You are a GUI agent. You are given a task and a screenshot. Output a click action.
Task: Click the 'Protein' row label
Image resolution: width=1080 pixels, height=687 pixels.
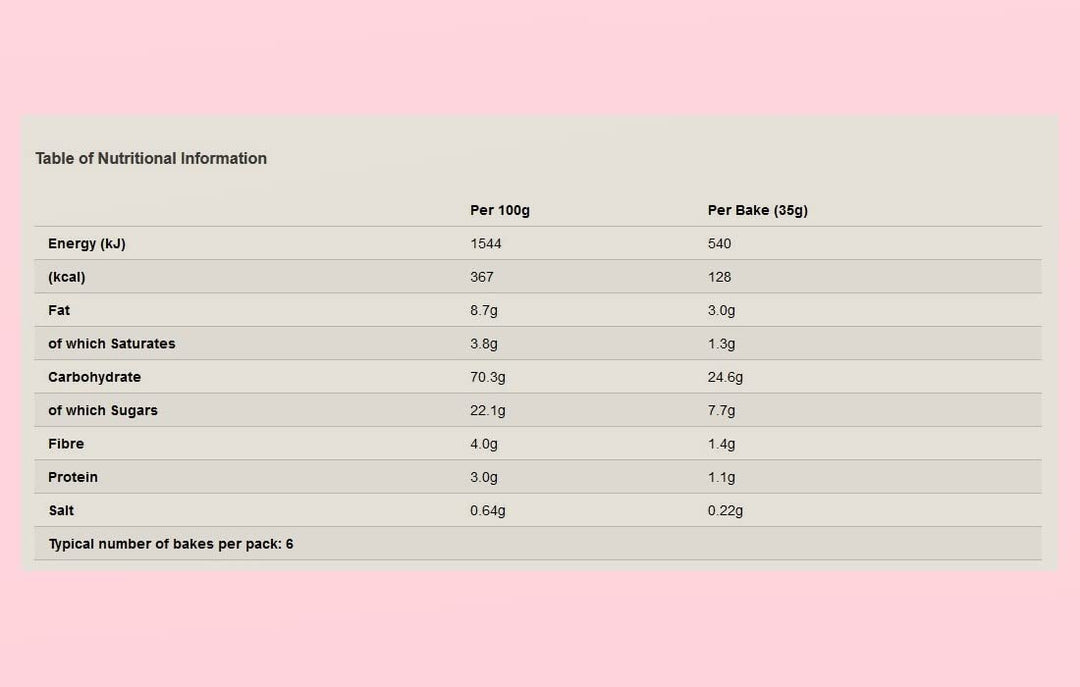[73, 477]
